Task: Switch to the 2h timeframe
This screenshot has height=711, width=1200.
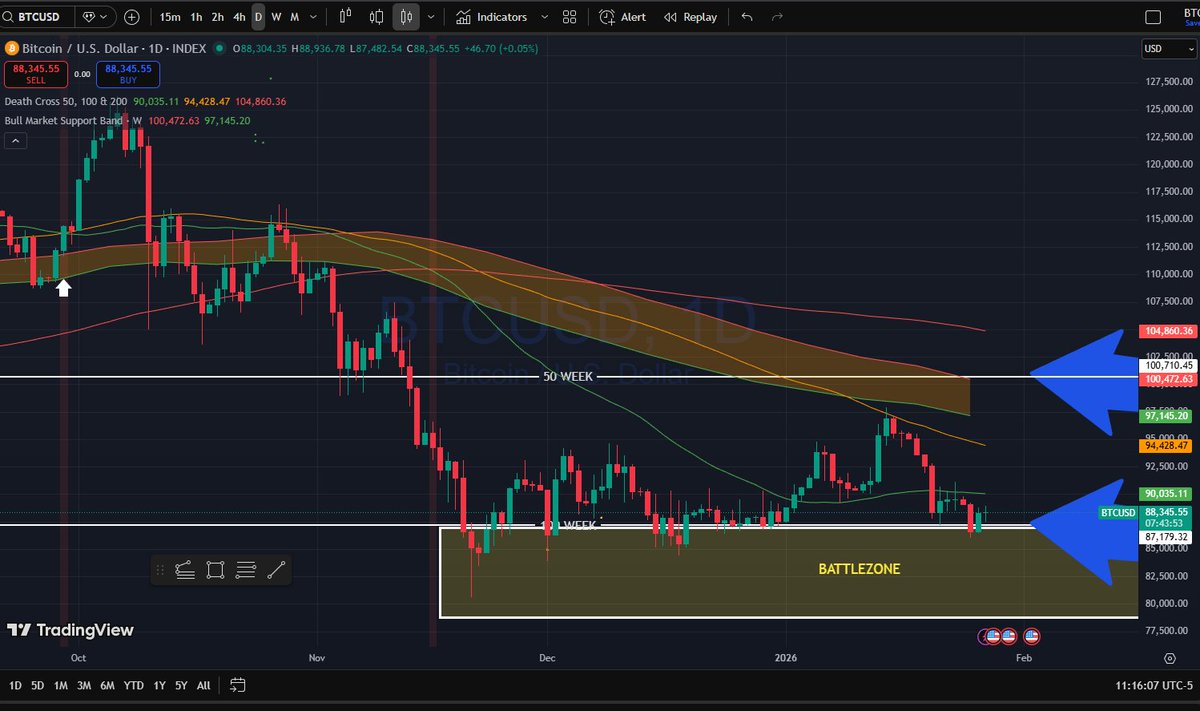Action: point(217,17)
